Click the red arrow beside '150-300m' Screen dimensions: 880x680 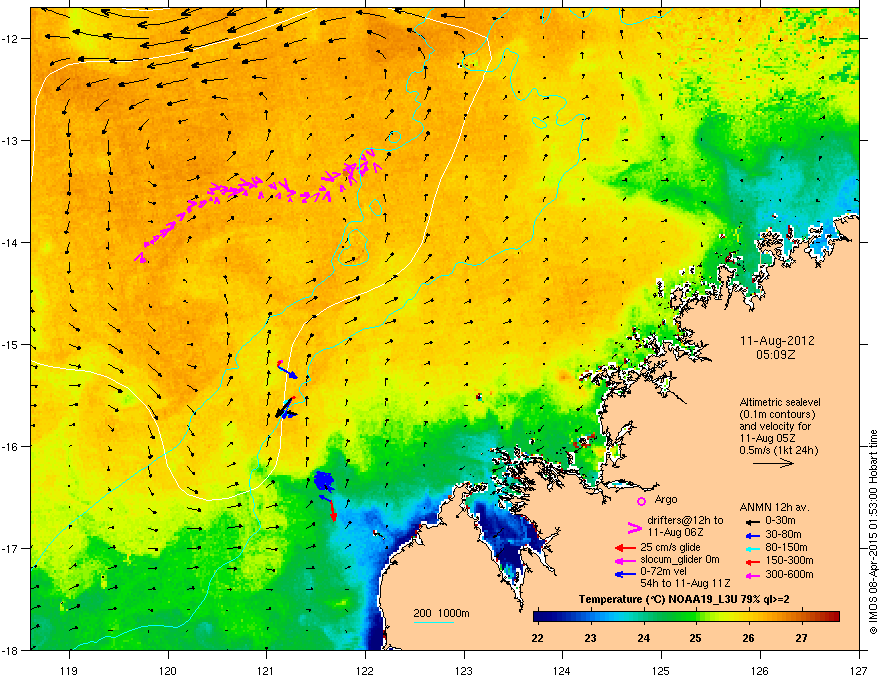click(753, 561)
